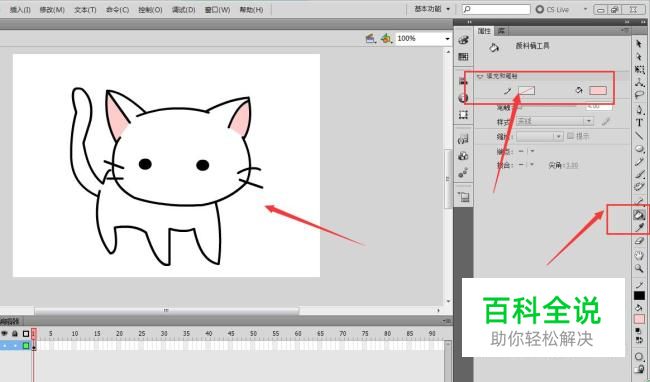Toggle the layer lock icon in timeline
The height and width of the screenshot is (382, 650).
coord(15,333)
